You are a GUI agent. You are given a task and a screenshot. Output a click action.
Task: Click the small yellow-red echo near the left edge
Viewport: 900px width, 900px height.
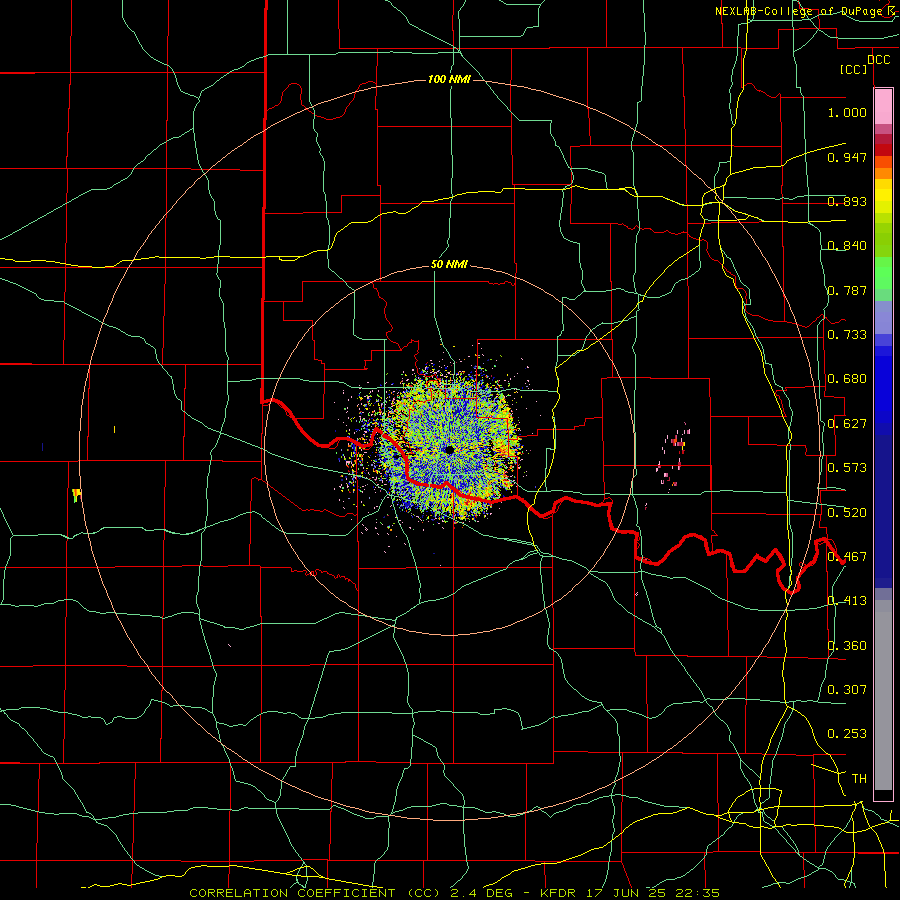pos(76,495)
